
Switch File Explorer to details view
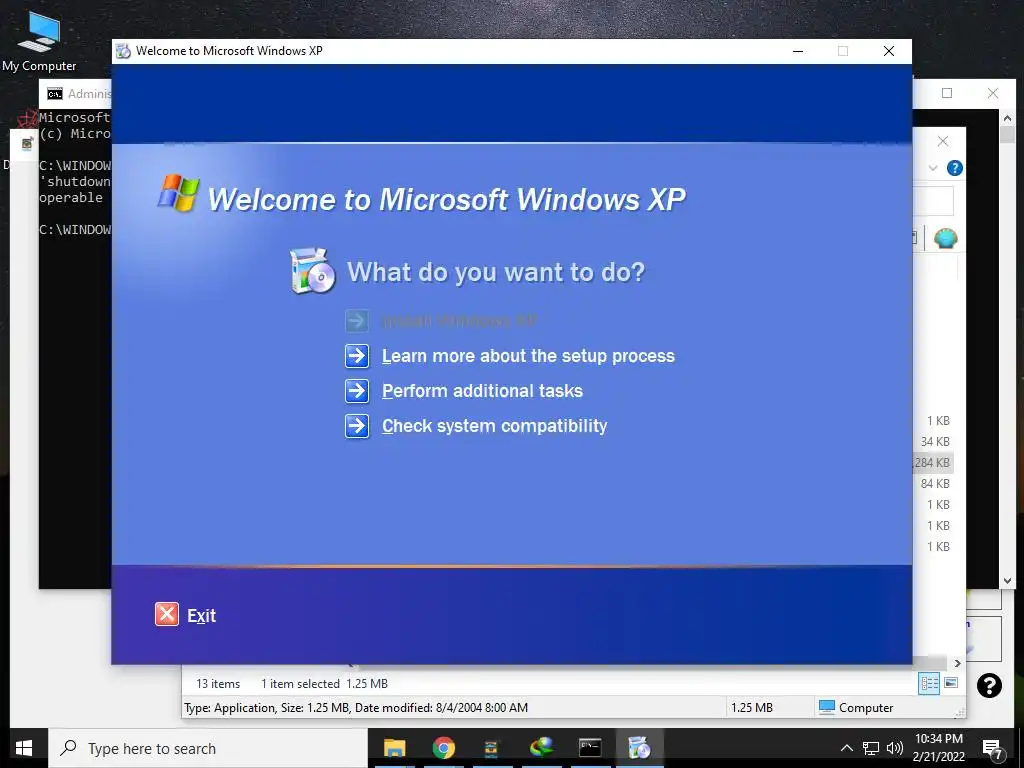(929, 684)
